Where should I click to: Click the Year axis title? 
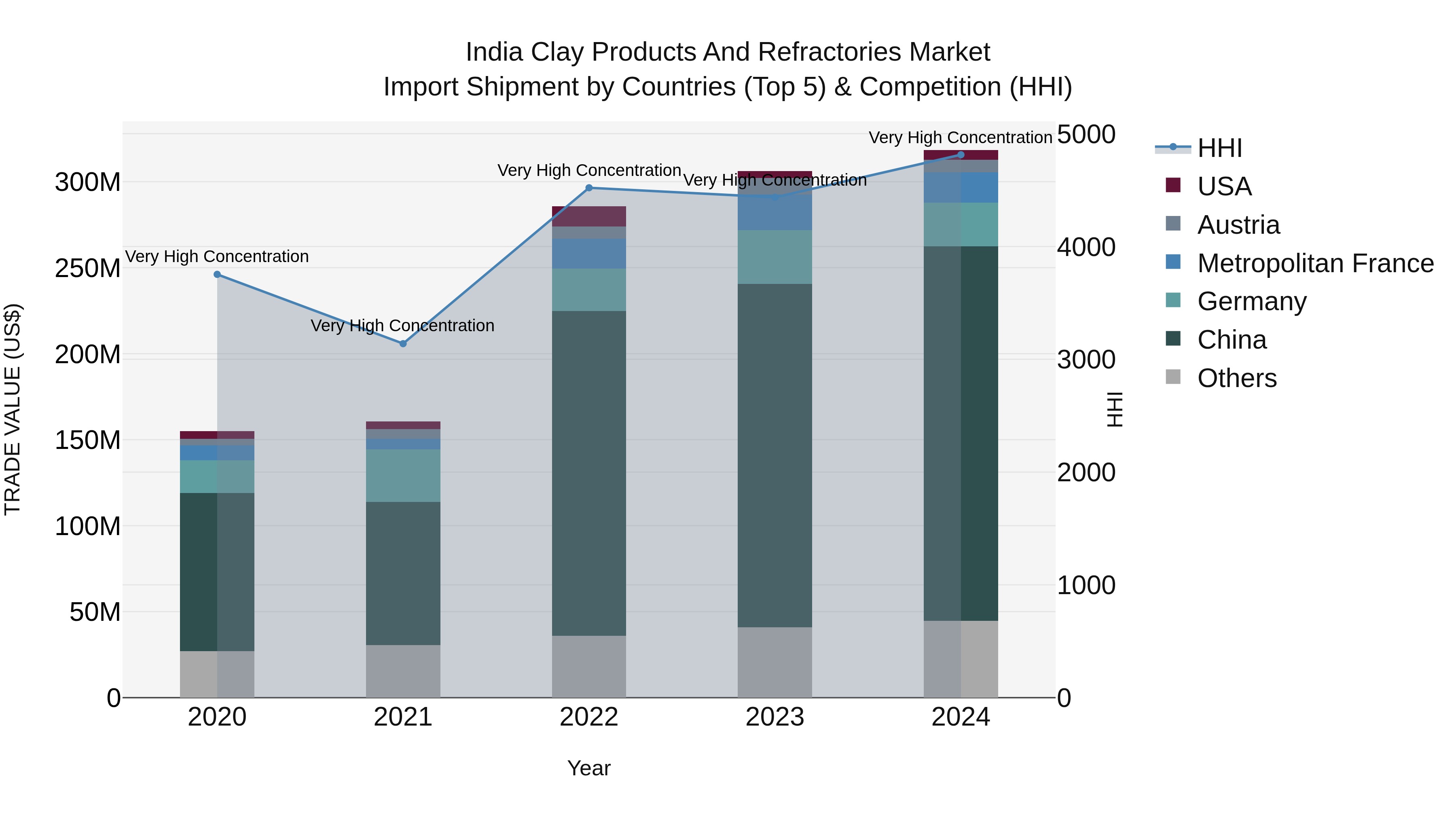click(x=589, y=769)
